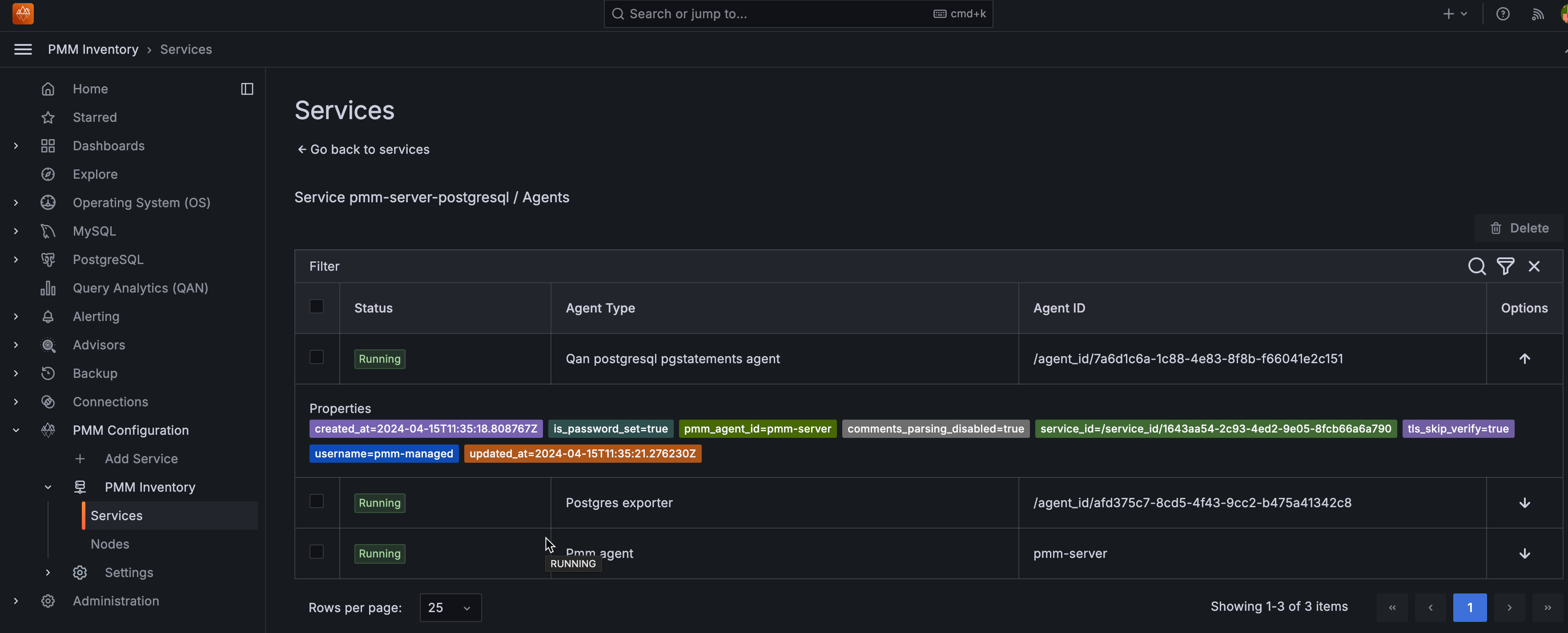
Task: Open the Rows per page dropdown
Action: (450, 607)
